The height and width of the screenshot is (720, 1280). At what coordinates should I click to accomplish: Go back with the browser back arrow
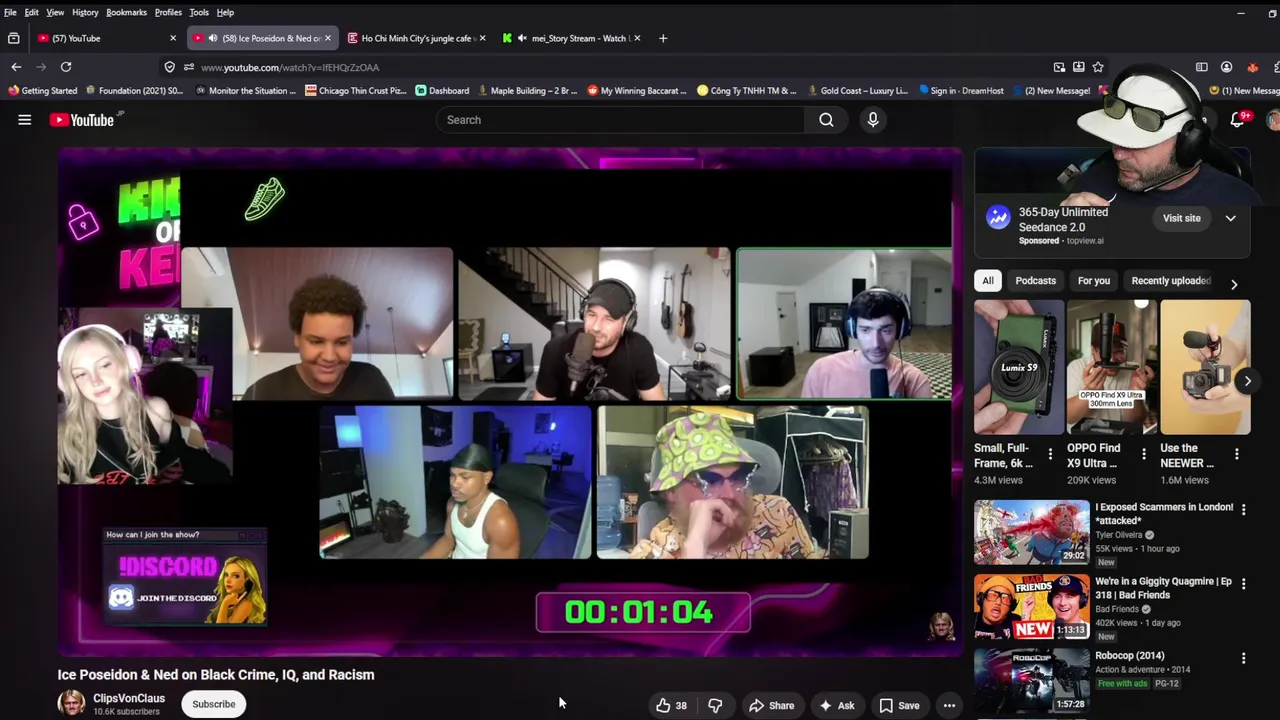pyautogui.click(x=16, y=67)
